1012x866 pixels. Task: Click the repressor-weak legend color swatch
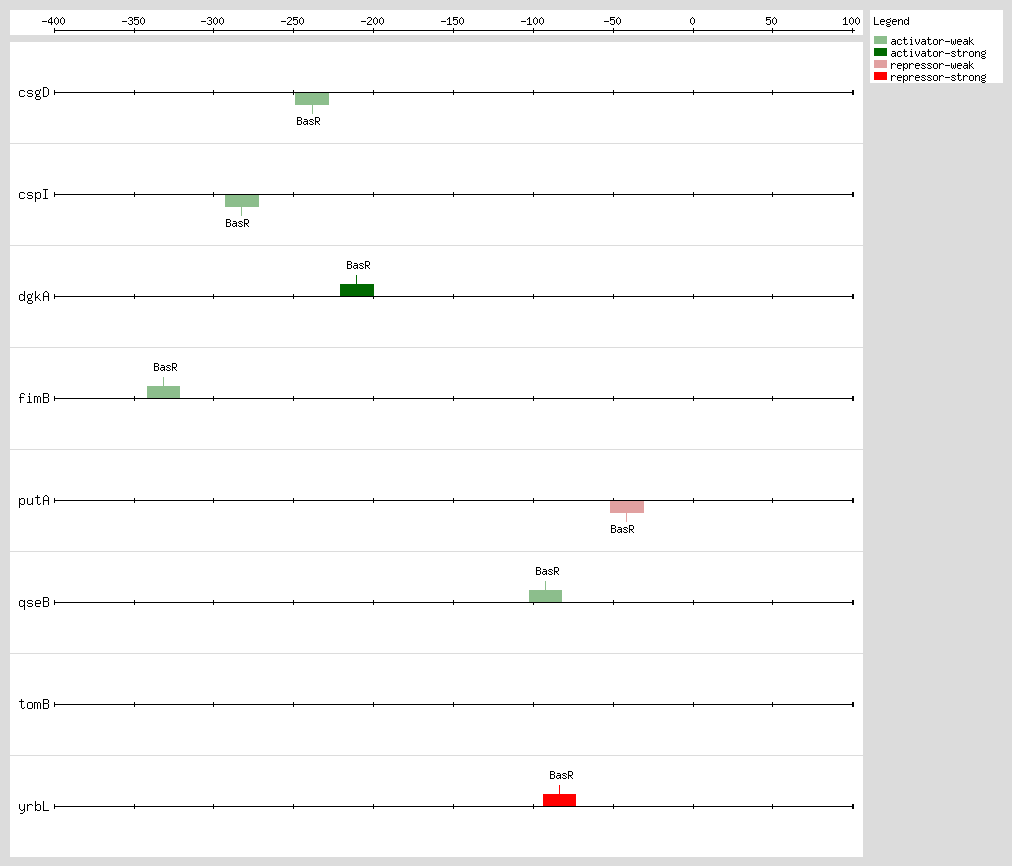[x=880, y=64]
